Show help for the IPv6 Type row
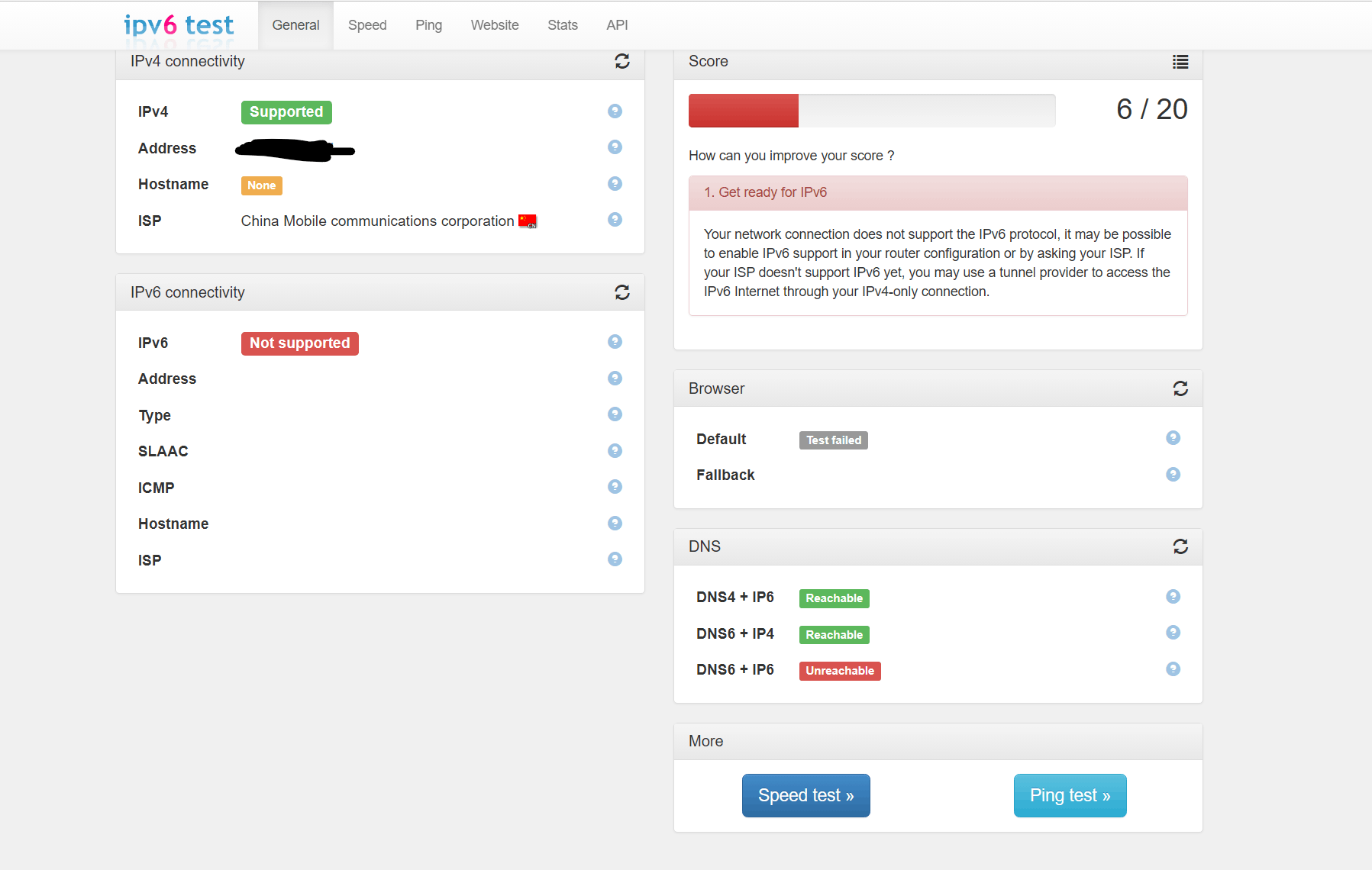The height and width of the screenshot is (870, 1372). tap(615, 414)
